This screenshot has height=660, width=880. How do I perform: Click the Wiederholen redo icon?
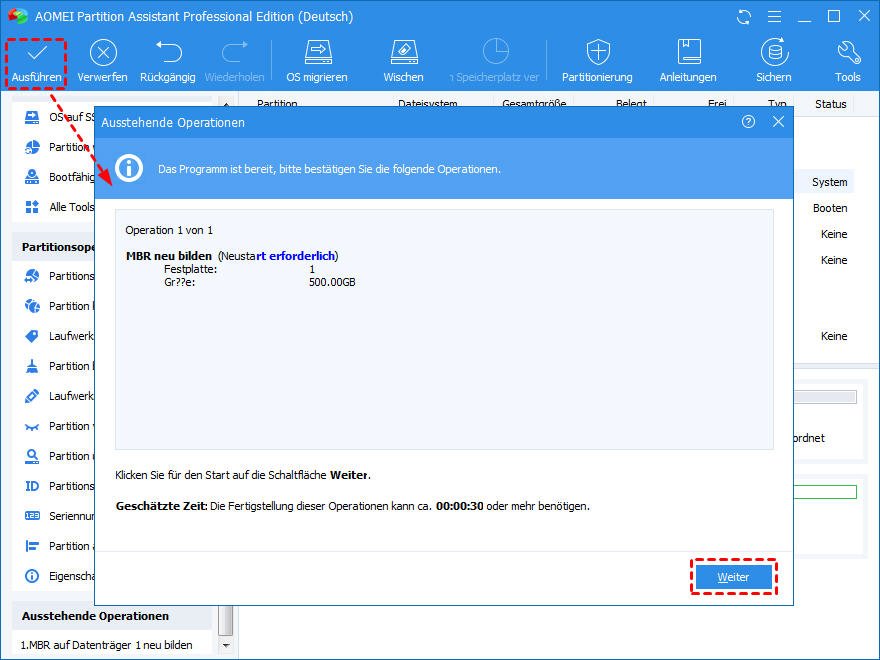tap(235, 52)
